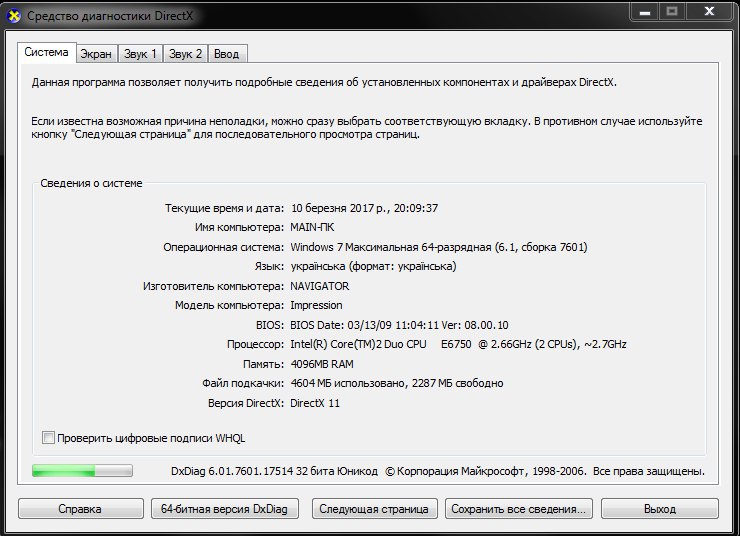Open the Звук 1 tab
Viewport: 740px width, 536px height.
click(x=140, y=54)
